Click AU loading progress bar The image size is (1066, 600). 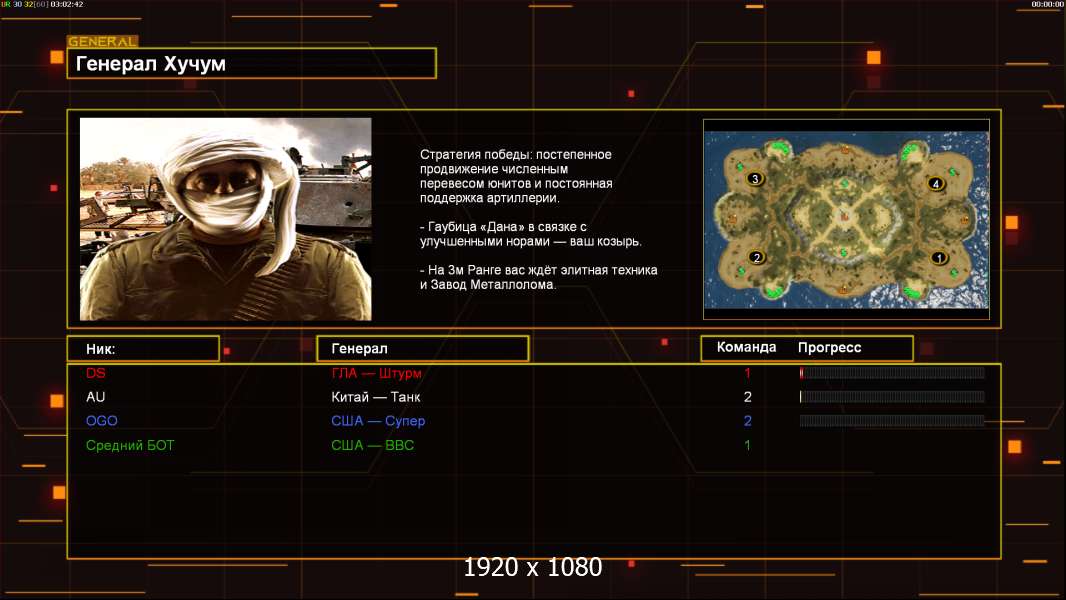(892, 397)
